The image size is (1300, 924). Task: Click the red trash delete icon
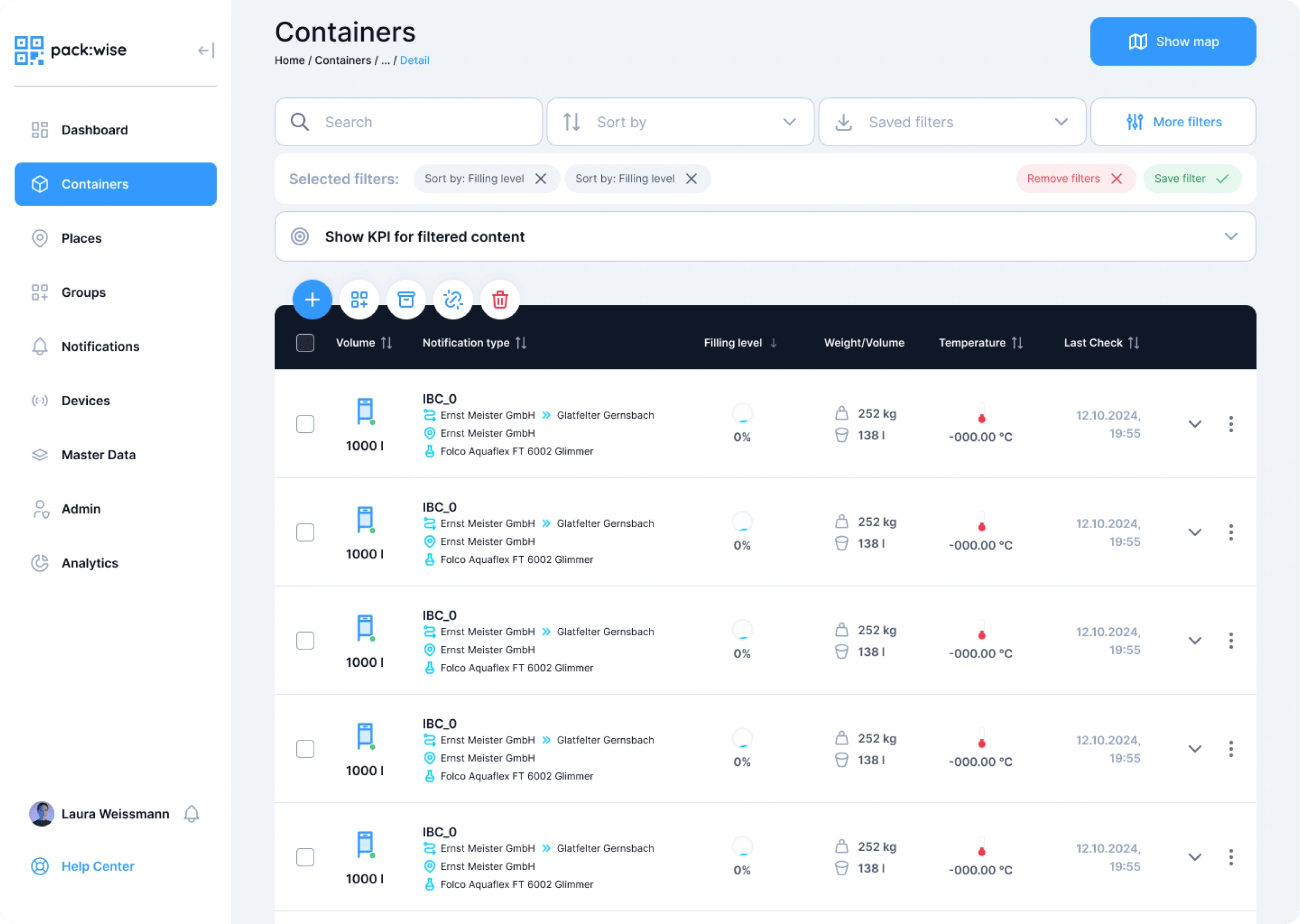click(500, 300)
